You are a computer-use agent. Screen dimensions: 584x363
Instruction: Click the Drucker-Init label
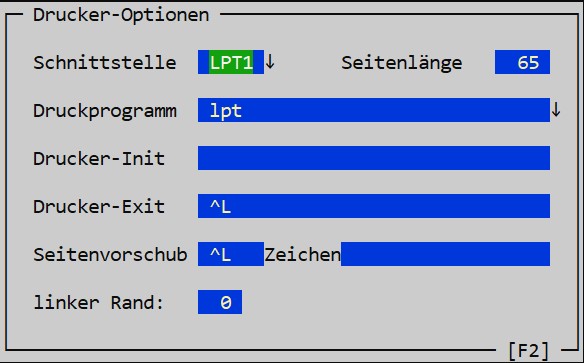[x=99, y=158]
